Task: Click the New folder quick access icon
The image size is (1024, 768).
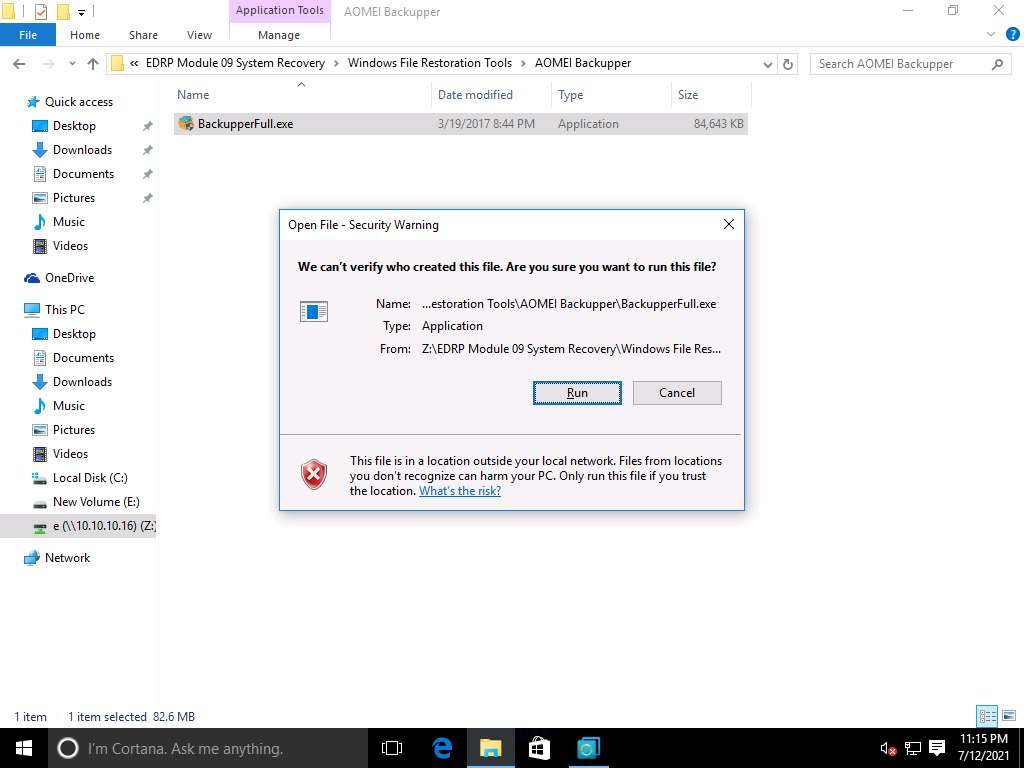Action: tap(63, 12)
